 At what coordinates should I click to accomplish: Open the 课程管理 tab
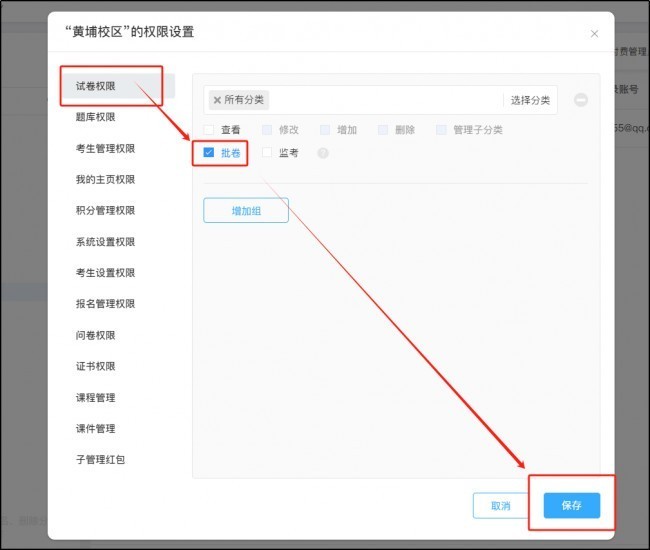(x=95, y=397)
